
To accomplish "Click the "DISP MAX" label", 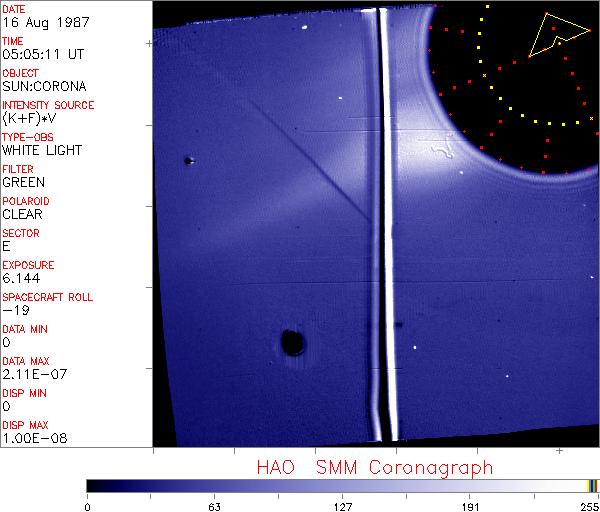I will click(x=25, y=425).
